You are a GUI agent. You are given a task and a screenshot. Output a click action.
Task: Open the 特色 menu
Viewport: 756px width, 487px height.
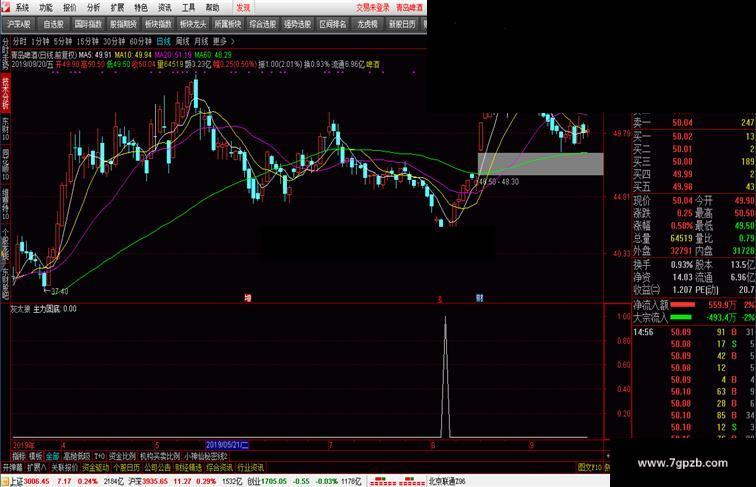coord(141,7)
